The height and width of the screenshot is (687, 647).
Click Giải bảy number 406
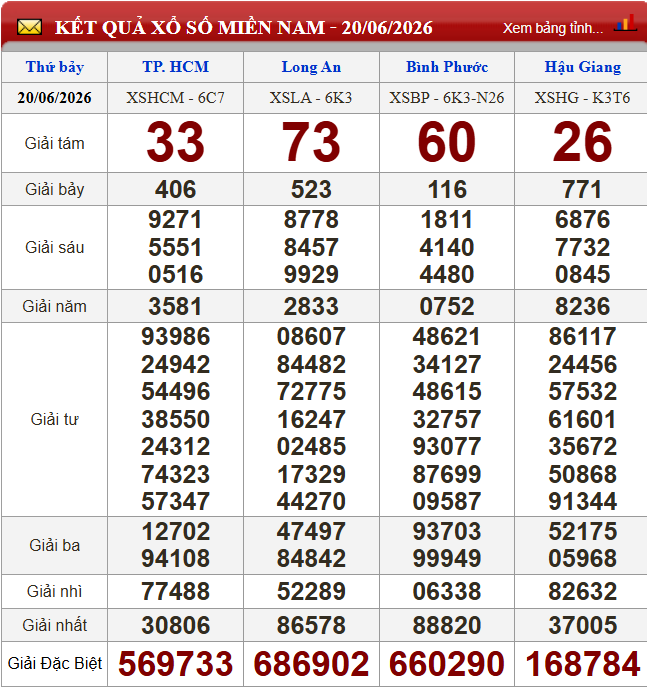click(176, 189)
